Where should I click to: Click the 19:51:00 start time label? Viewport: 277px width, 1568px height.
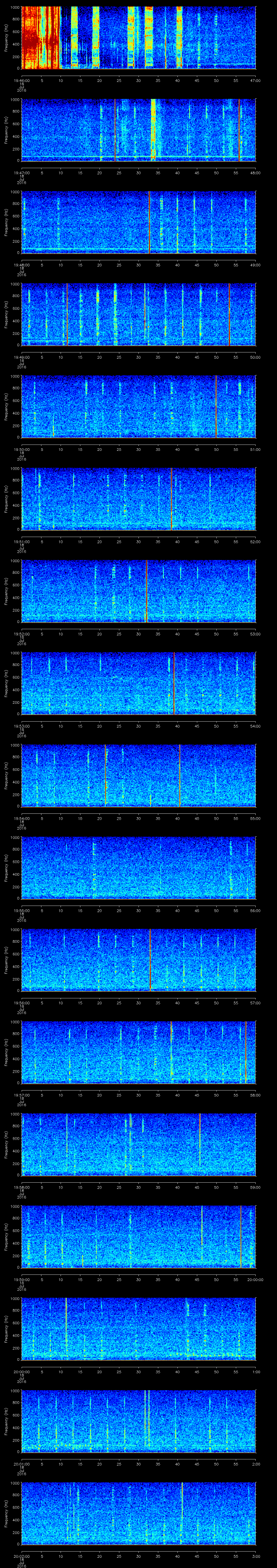click(x=22, y=542)
